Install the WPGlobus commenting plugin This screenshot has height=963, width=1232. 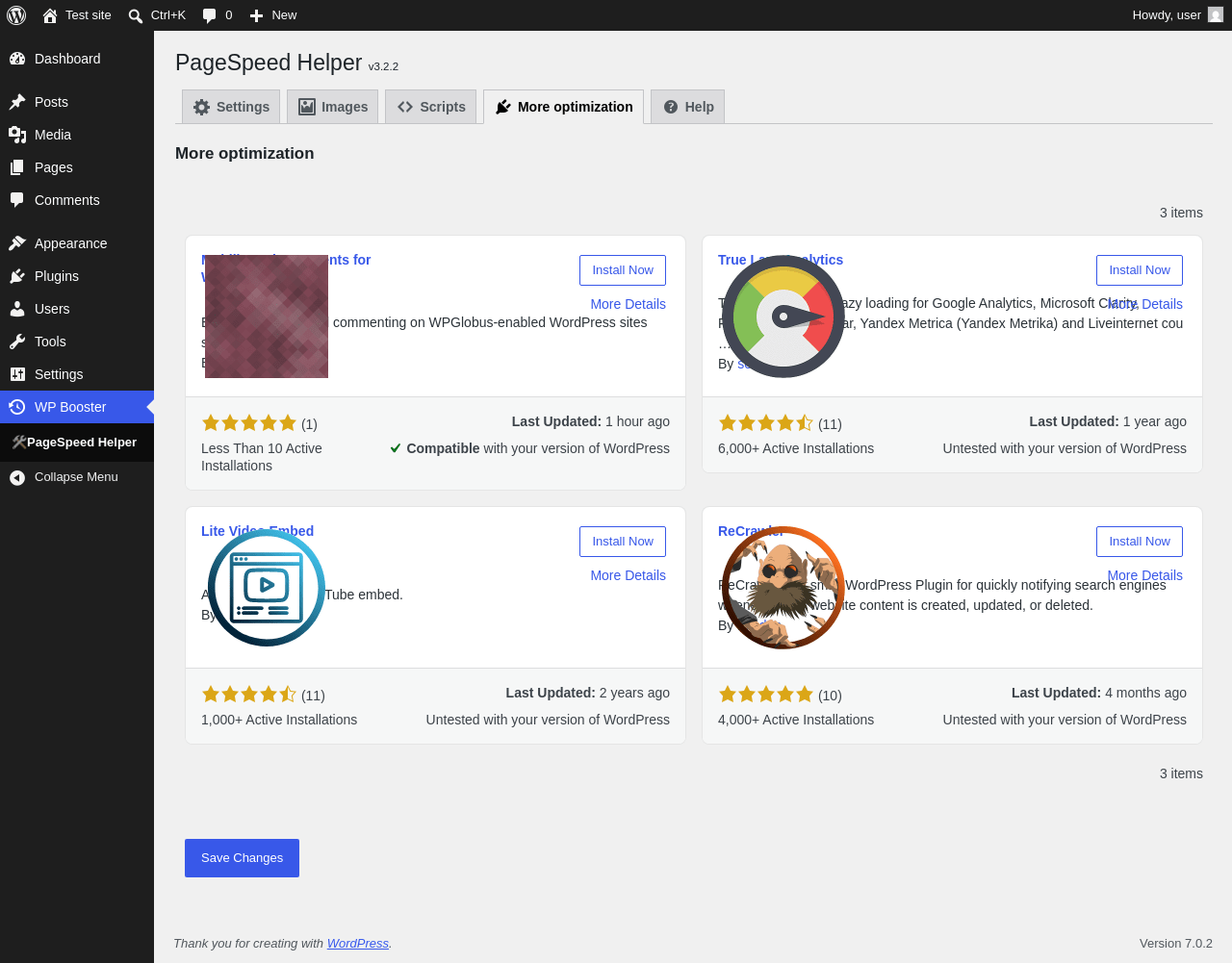pos(623,270)
